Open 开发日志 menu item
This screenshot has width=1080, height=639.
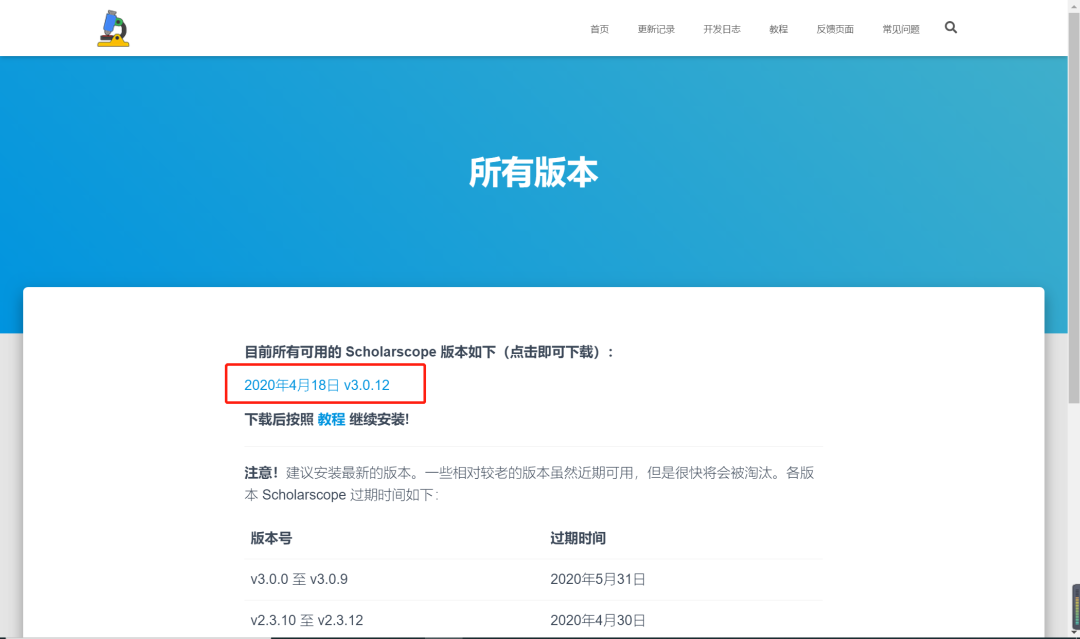[x=722, y=29]
